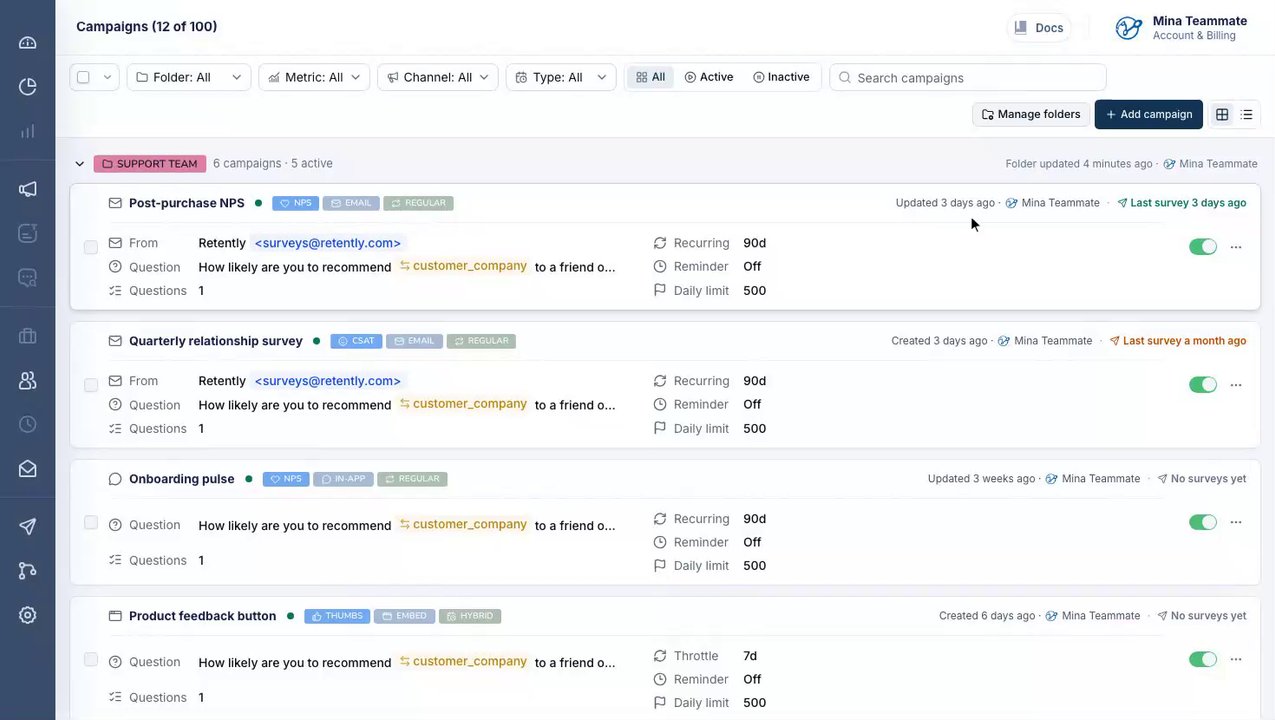Open the Onboarding pulse campaign title
This screenshot has height=720, width=1275.
pyautogui.click(x=182, y=479)
